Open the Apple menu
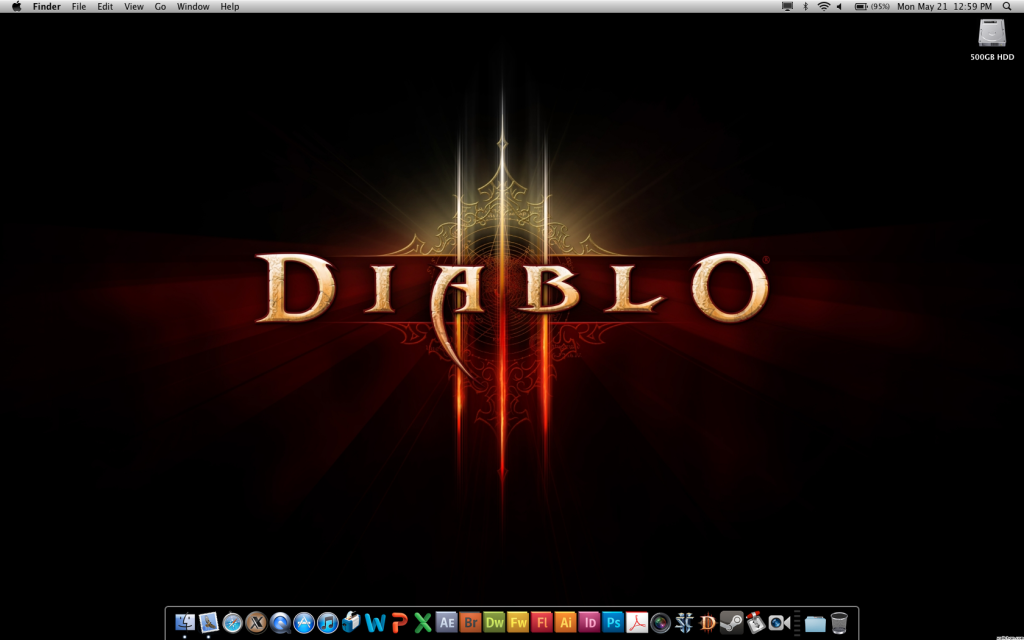Image resolution: width=1024 pixels, height=640 pixels. point(16,7)
